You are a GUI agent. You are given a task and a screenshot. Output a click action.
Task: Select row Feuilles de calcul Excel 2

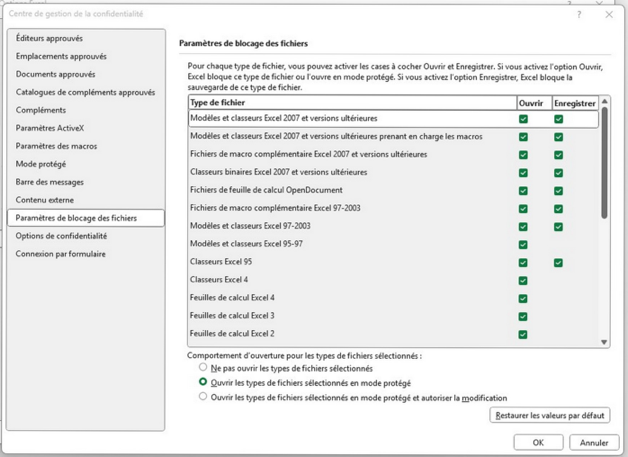point(393,334)
